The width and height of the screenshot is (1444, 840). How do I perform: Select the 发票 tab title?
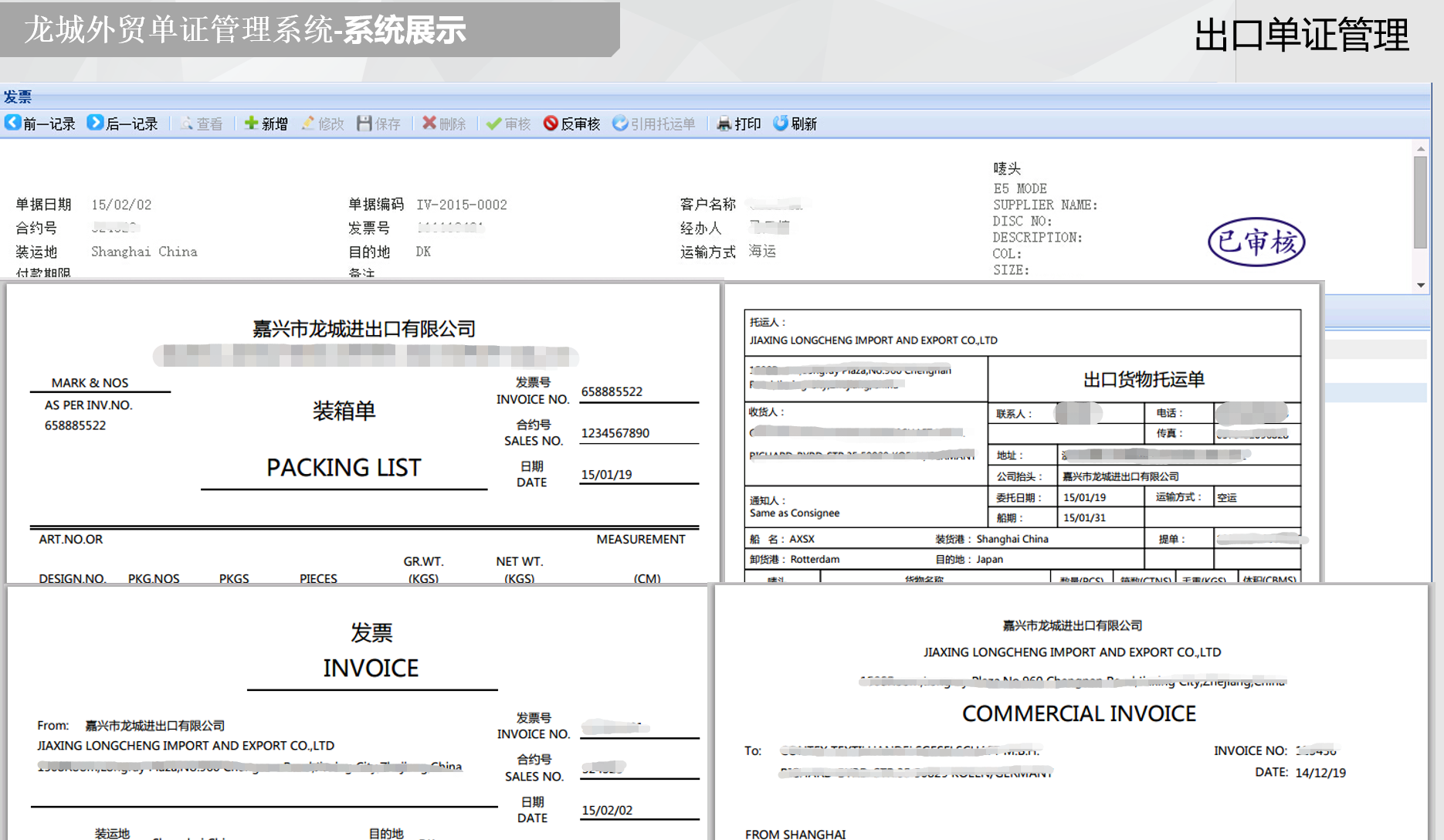(x=18, y=97)
